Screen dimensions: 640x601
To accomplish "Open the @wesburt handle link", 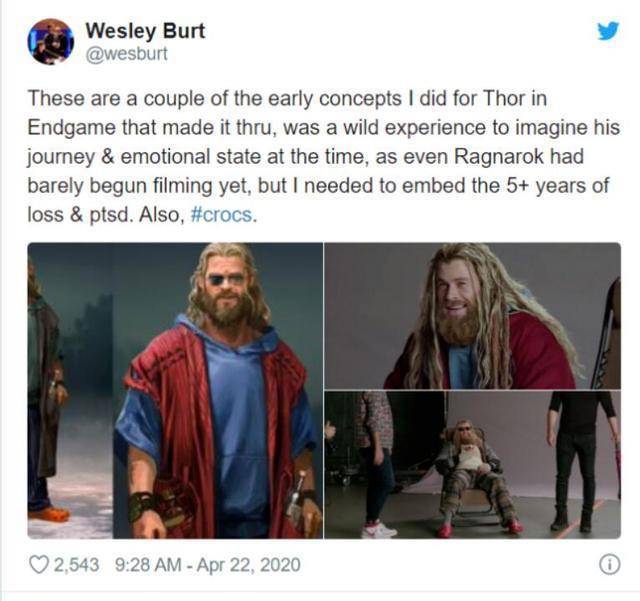I will (126, 54).
